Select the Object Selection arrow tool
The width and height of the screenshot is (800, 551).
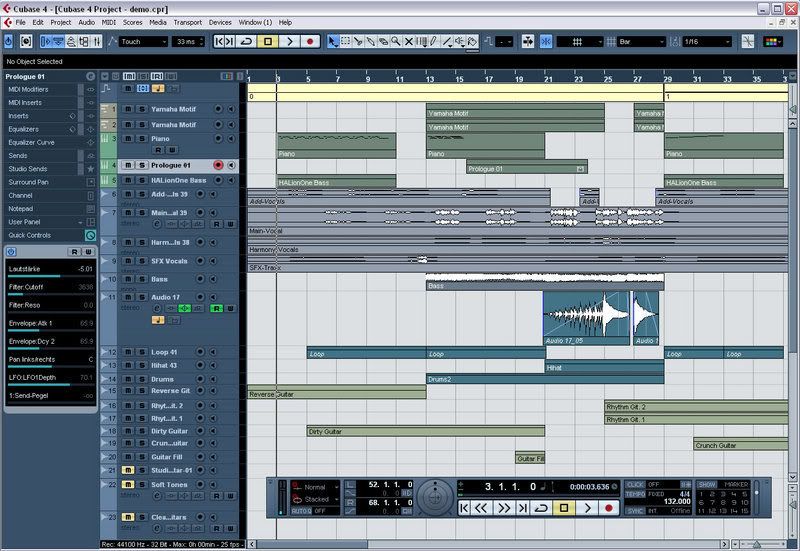point(333,41)
